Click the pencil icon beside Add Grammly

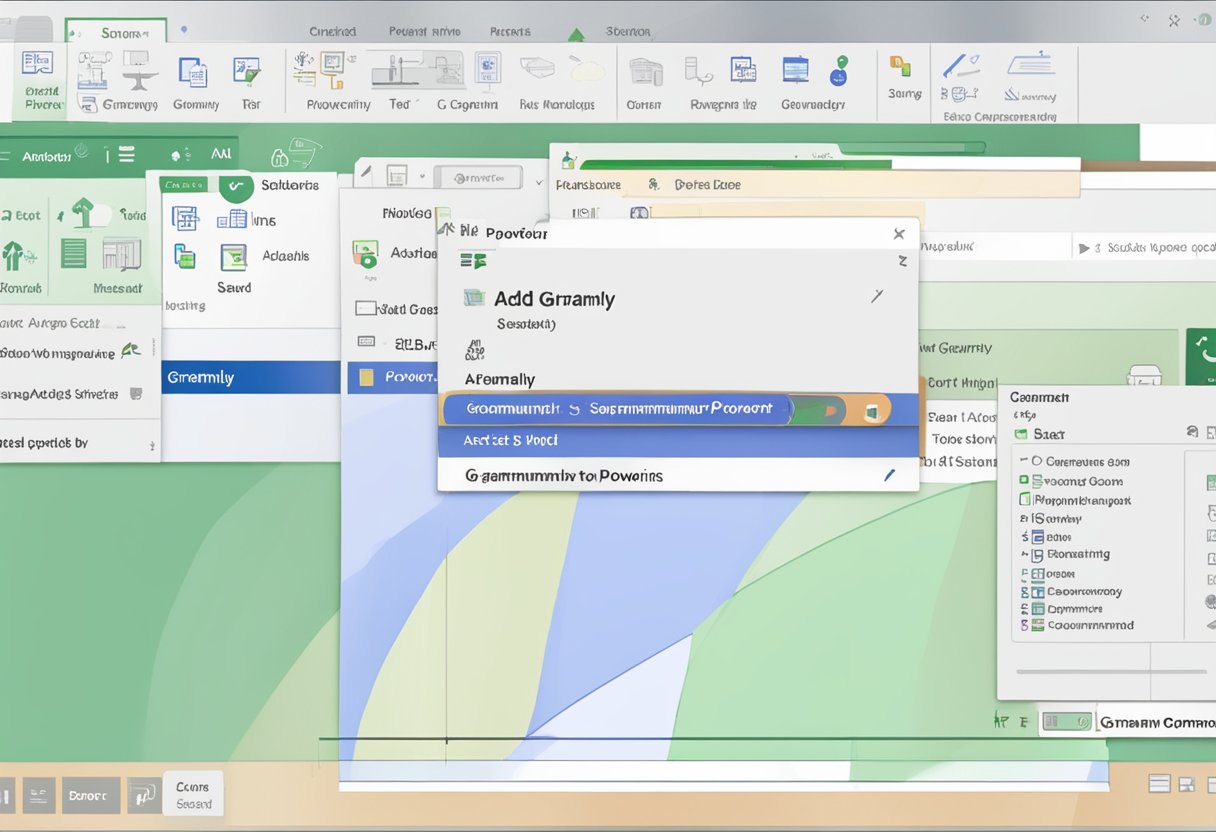pyautogui.click(x=877, y=296)
